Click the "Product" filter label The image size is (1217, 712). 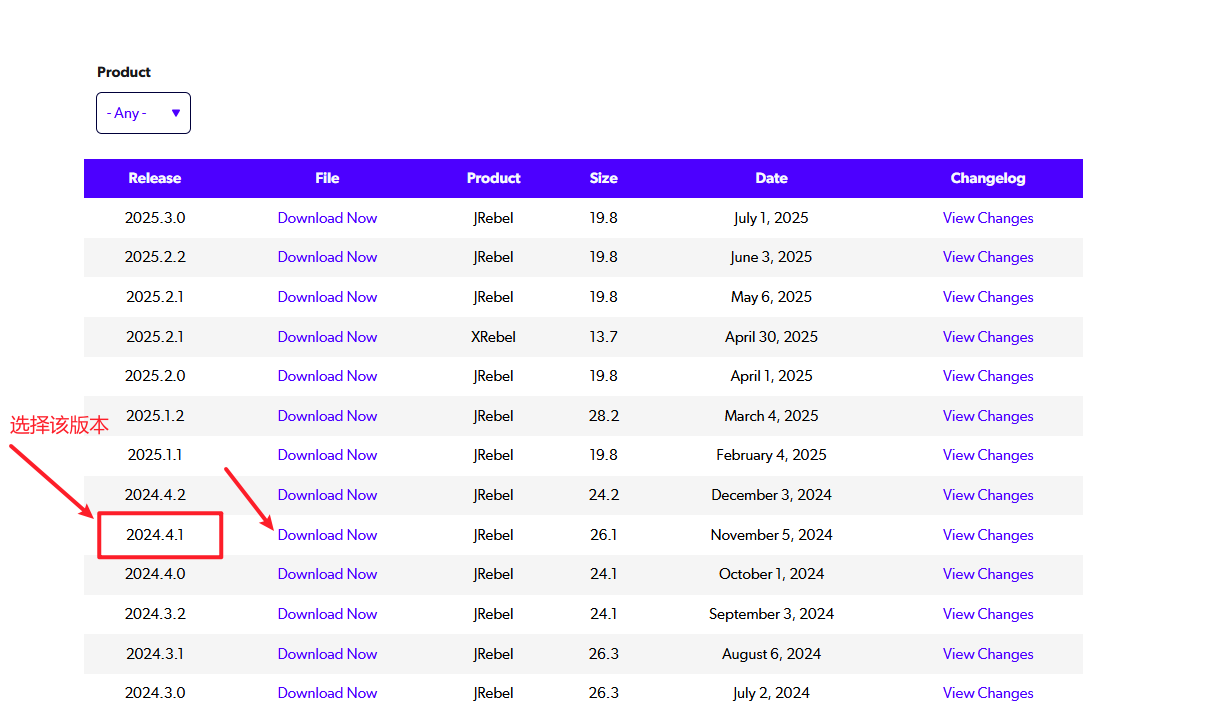(124, 72)
